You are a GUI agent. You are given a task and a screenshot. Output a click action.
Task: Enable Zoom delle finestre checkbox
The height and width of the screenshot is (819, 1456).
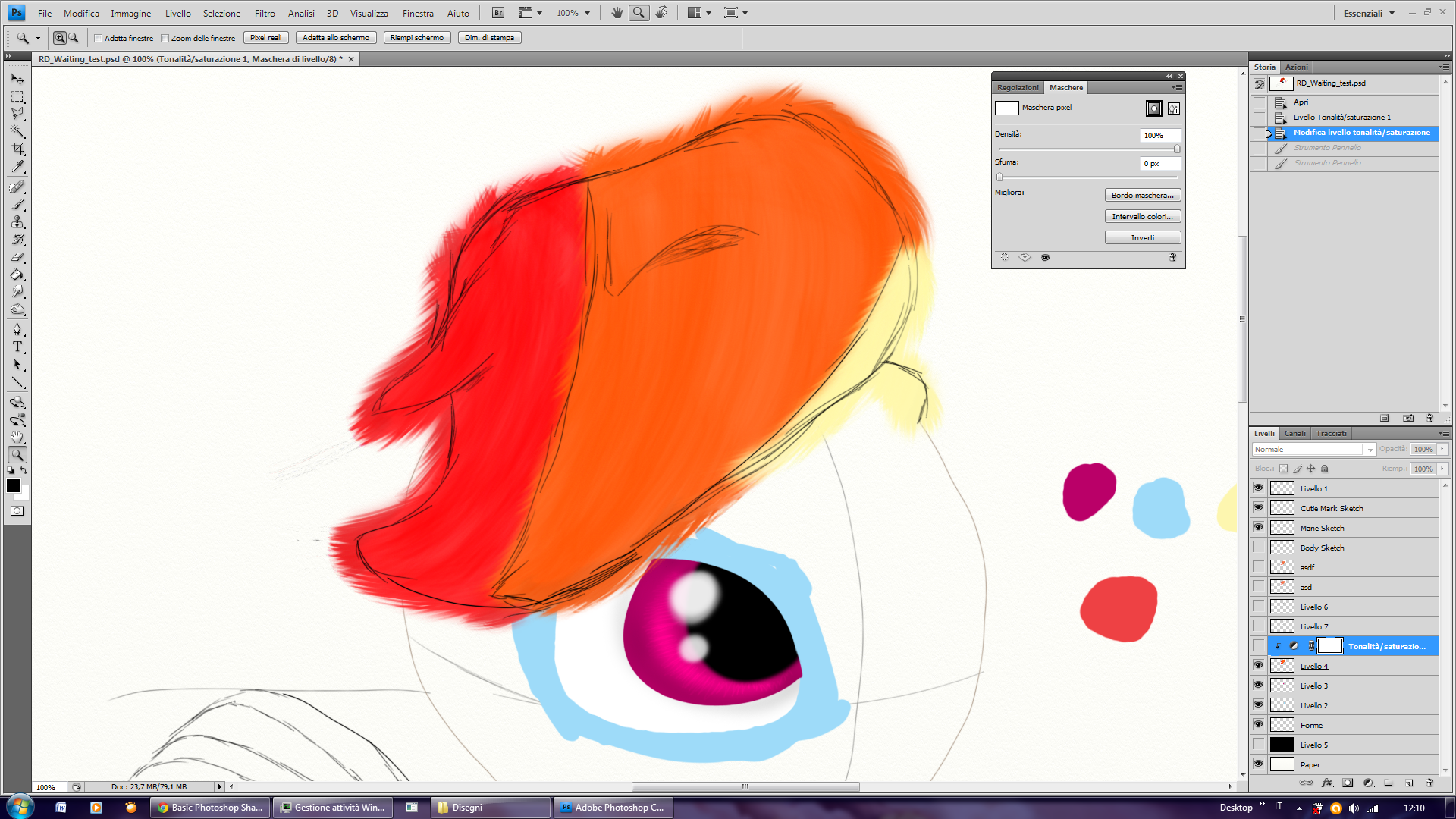pos(165,39)
